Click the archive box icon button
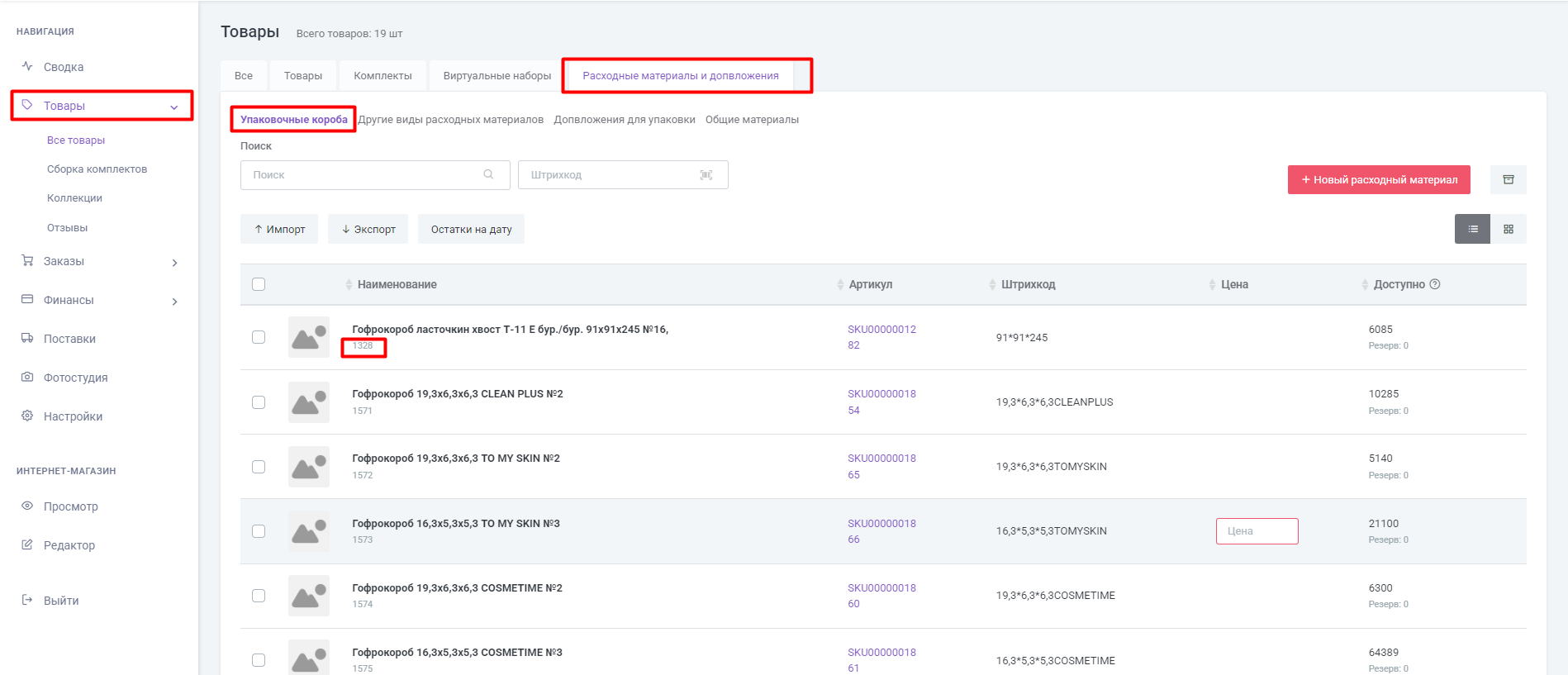 [1508, 179]
